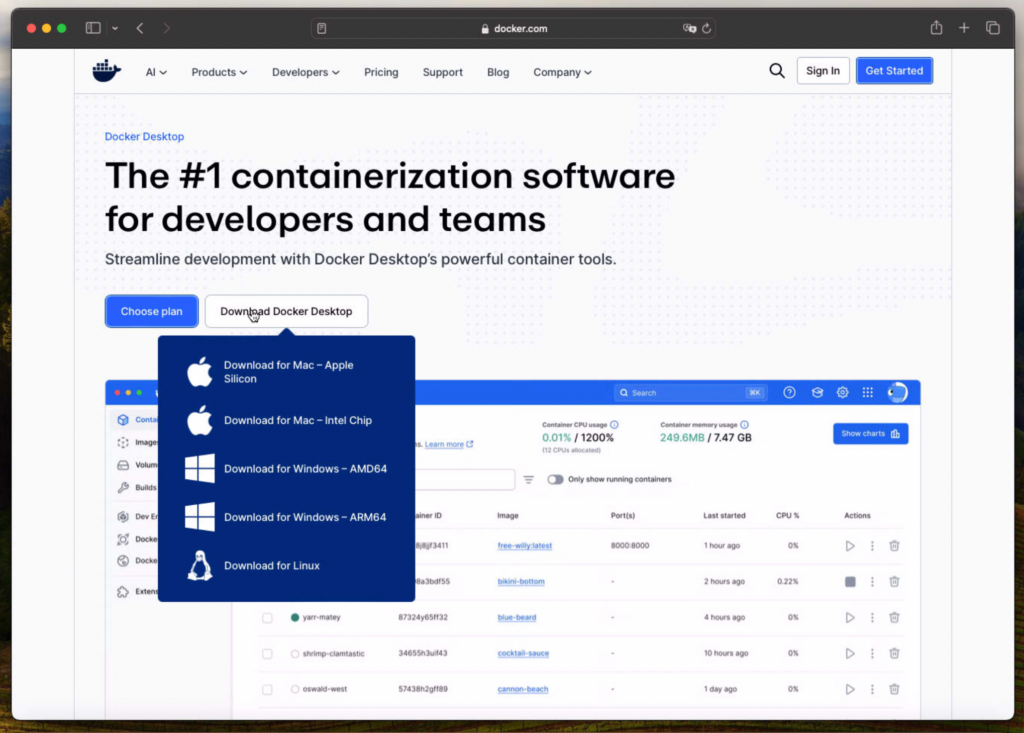Click the docker.com address bar
The height and width of the screenshot is (733, 1024).
[512, 29]
